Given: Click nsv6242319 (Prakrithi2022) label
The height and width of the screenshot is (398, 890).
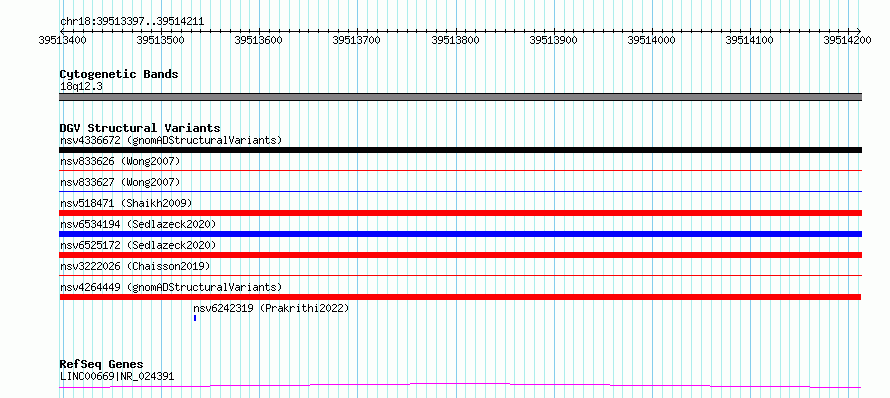Looking at the screenshot, I should pyautogui.click(x=271, y=308).
